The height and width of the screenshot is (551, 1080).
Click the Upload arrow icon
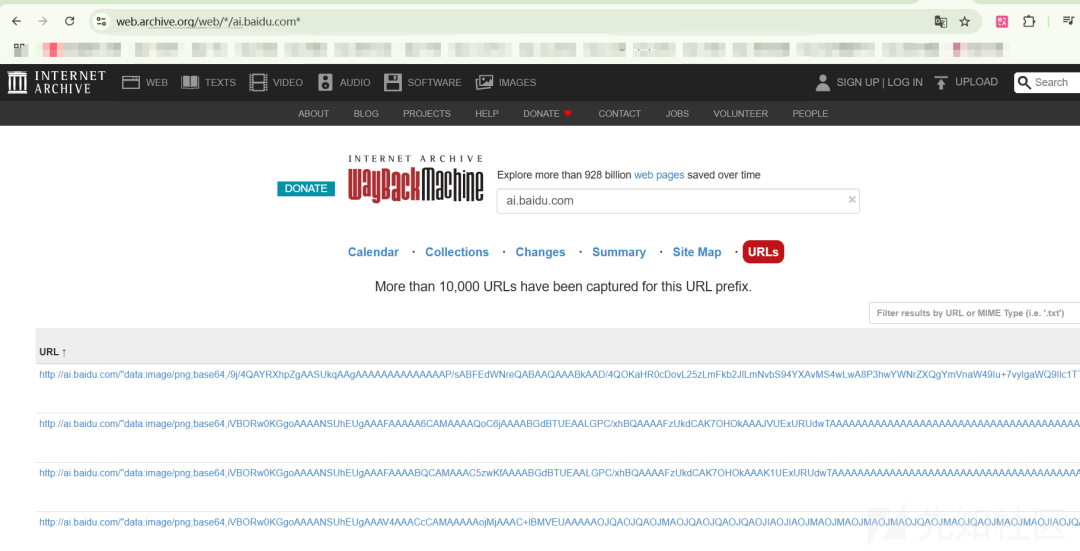(941, 83)
